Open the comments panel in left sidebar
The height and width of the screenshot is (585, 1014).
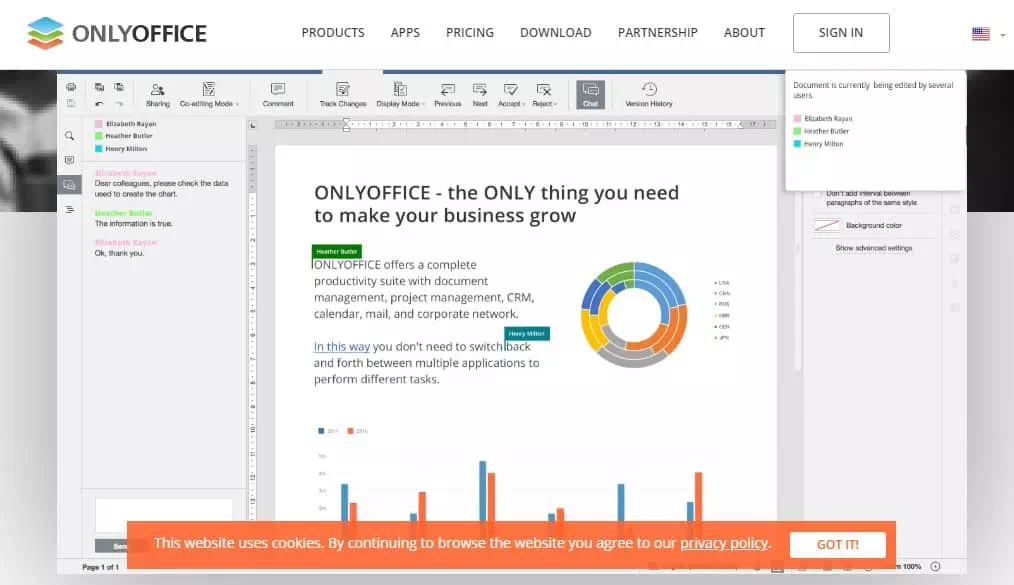(x=69, y=160)
